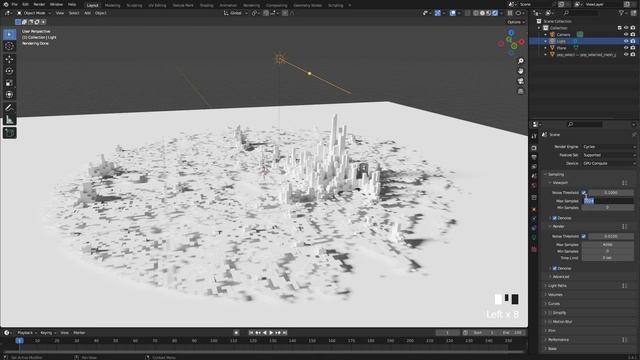The width and height of the screenshot is (640, 360).
Task: Click the timeline play button
Action: (271, 333)
